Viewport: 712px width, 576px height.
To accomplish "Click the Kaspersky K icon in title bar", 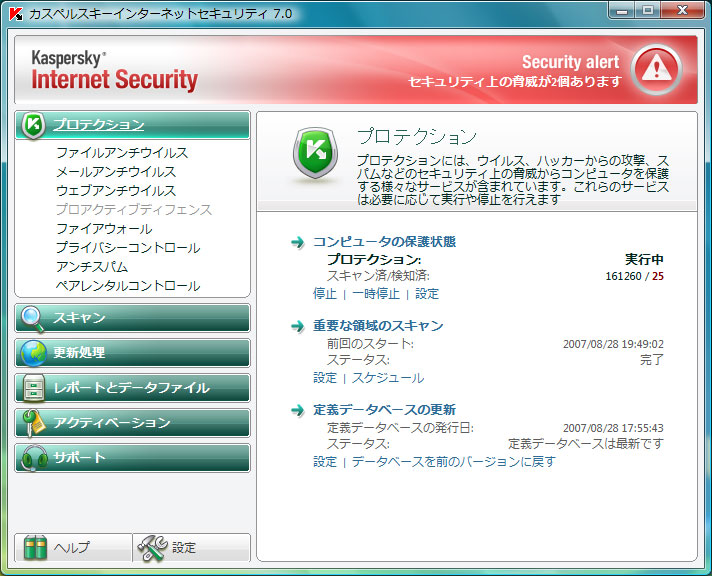I will point(16,14).
